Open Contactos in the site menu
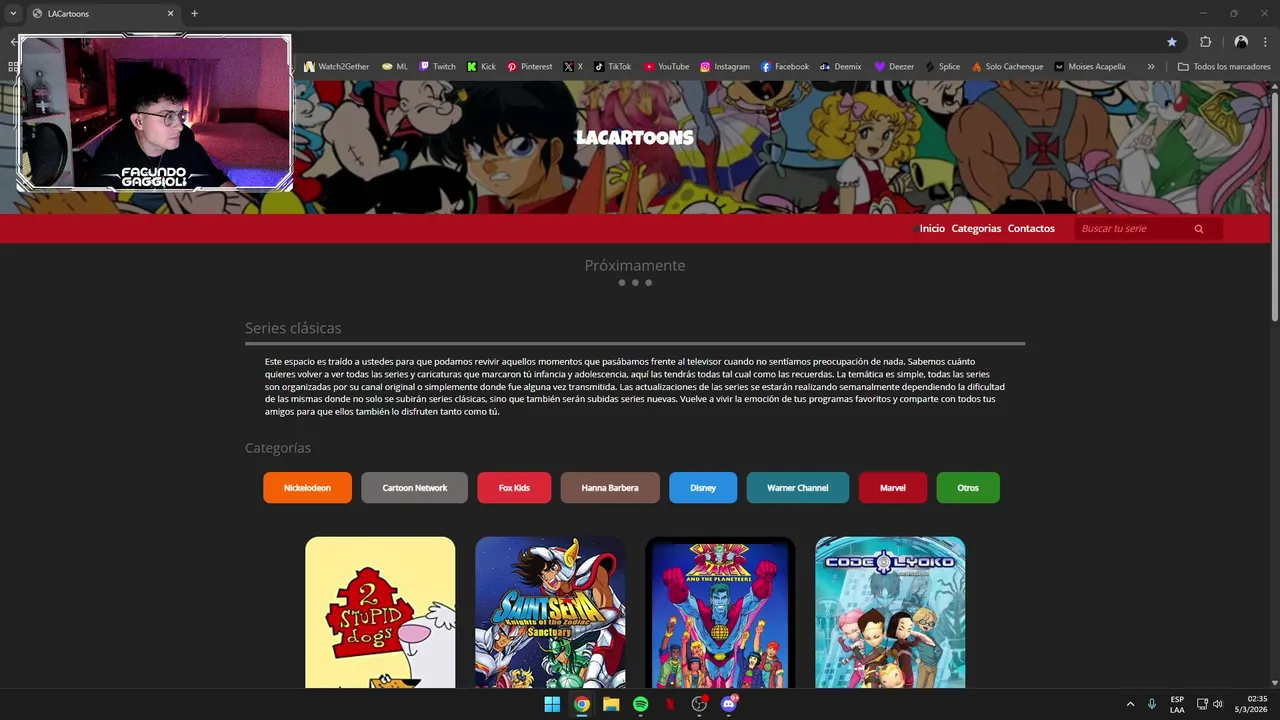1280x720 pixels. [1031, 229]
